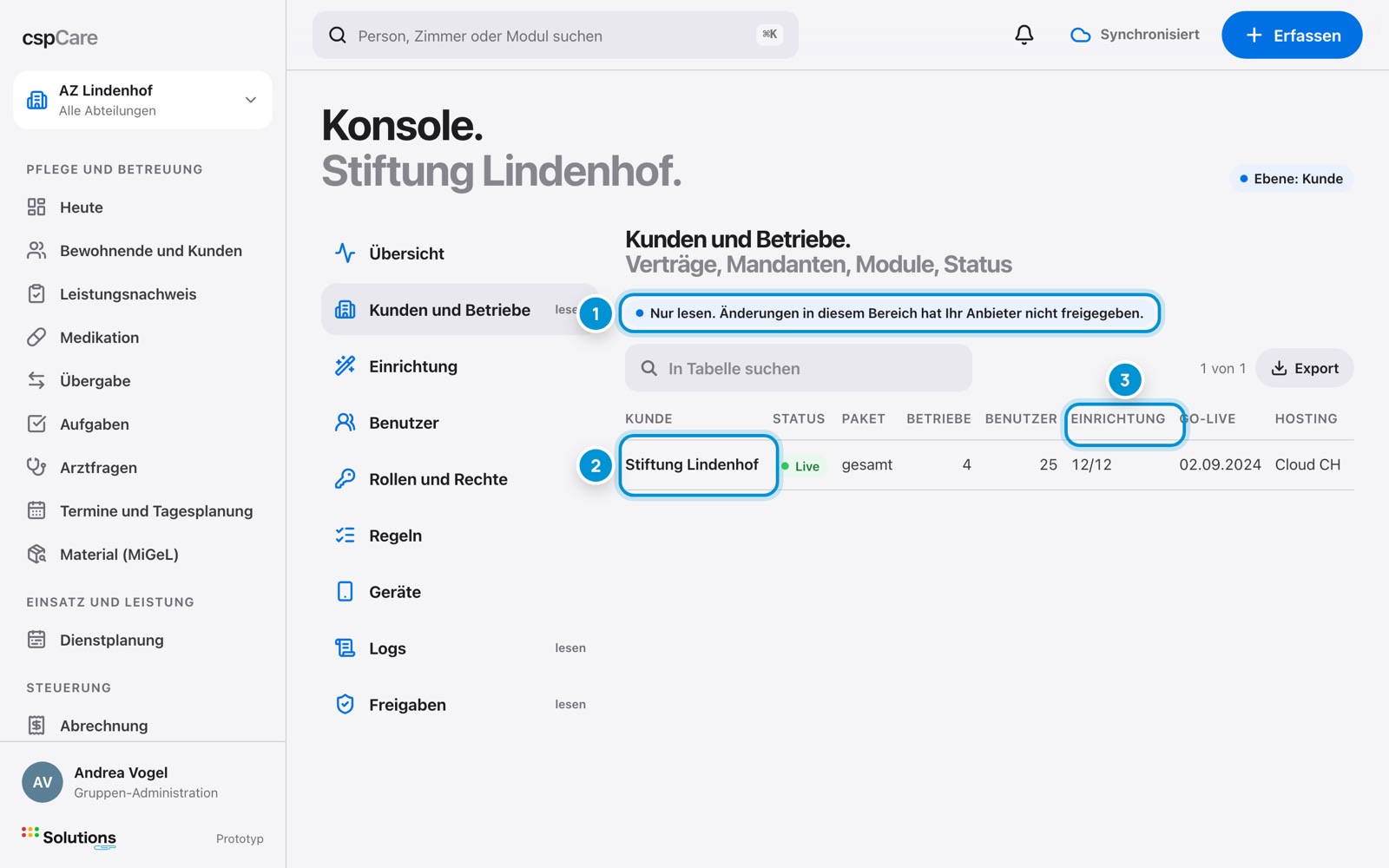Click the Freigaben shield icon
This screenshot has height=868, width=1389.
pyautogui.click(x=345, y=704)
